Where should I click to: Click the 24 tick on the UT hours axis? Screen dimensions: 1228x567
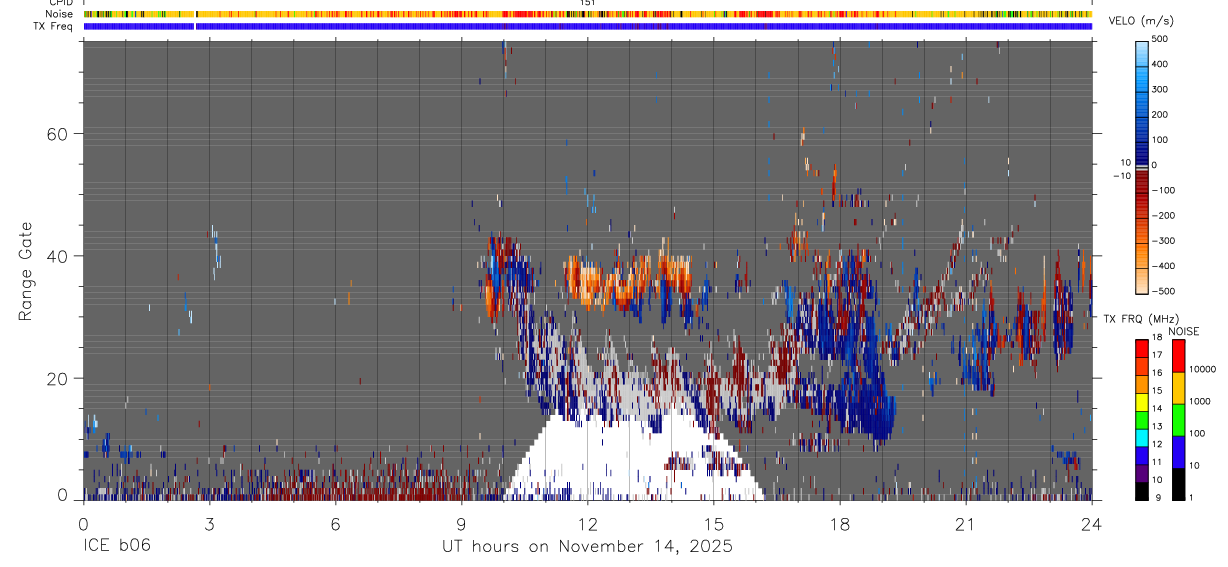[1091, 524]
